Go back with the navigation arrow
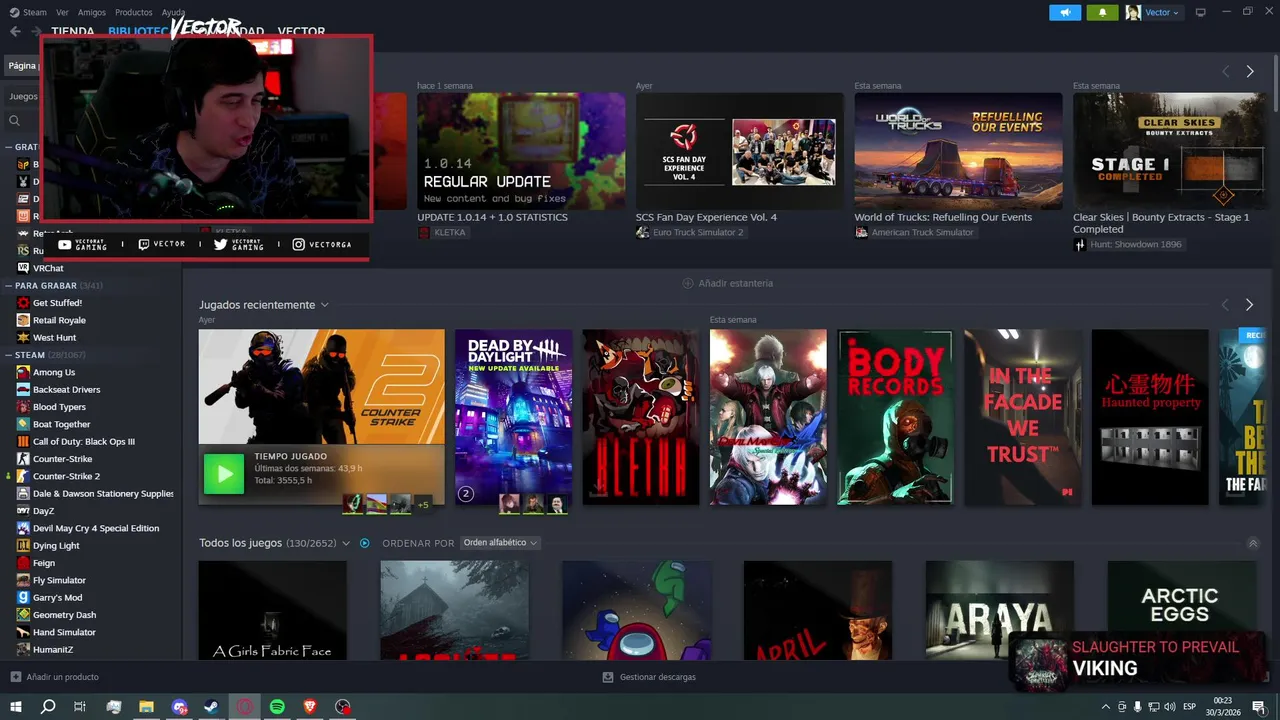 pos(15,31)
